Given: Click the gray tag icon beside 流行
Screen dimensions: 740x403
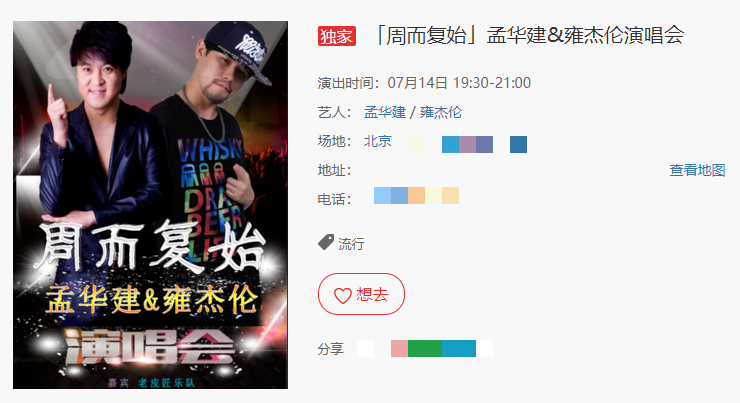Looking at the screenshot, I should point(326,242).
